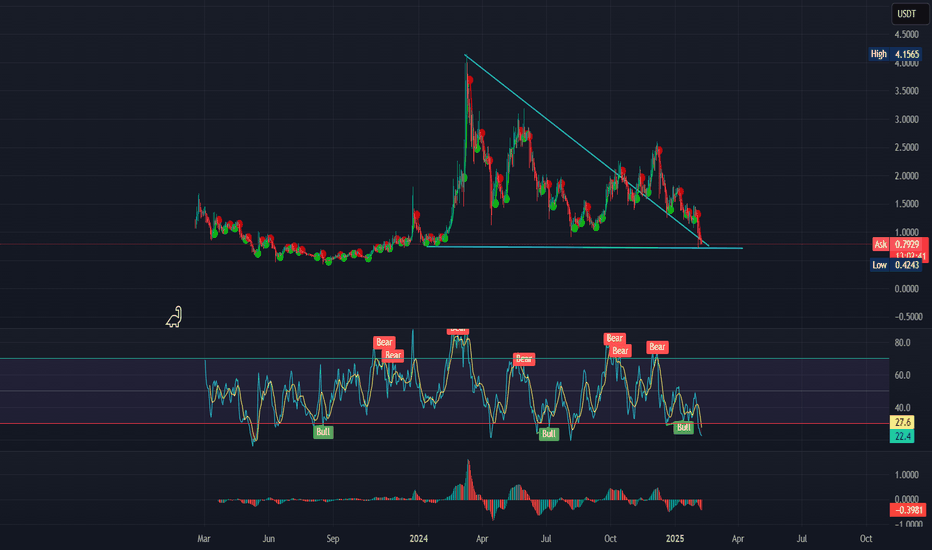Select the High 4.1565 price label
Image resolution: width=932 pixels, height=550 pixels.
pyautogui.click(x=895, y=54)
